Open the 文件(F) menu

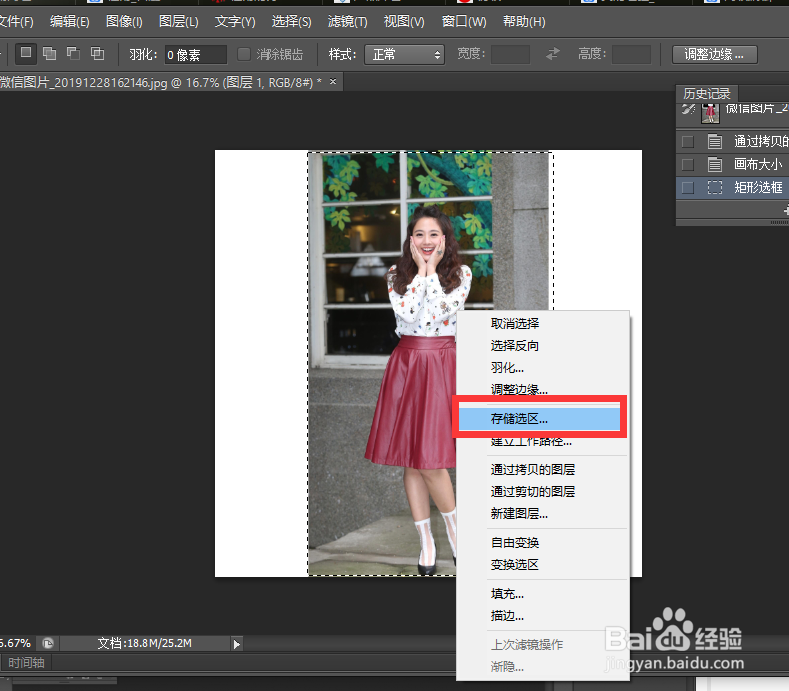16,22
